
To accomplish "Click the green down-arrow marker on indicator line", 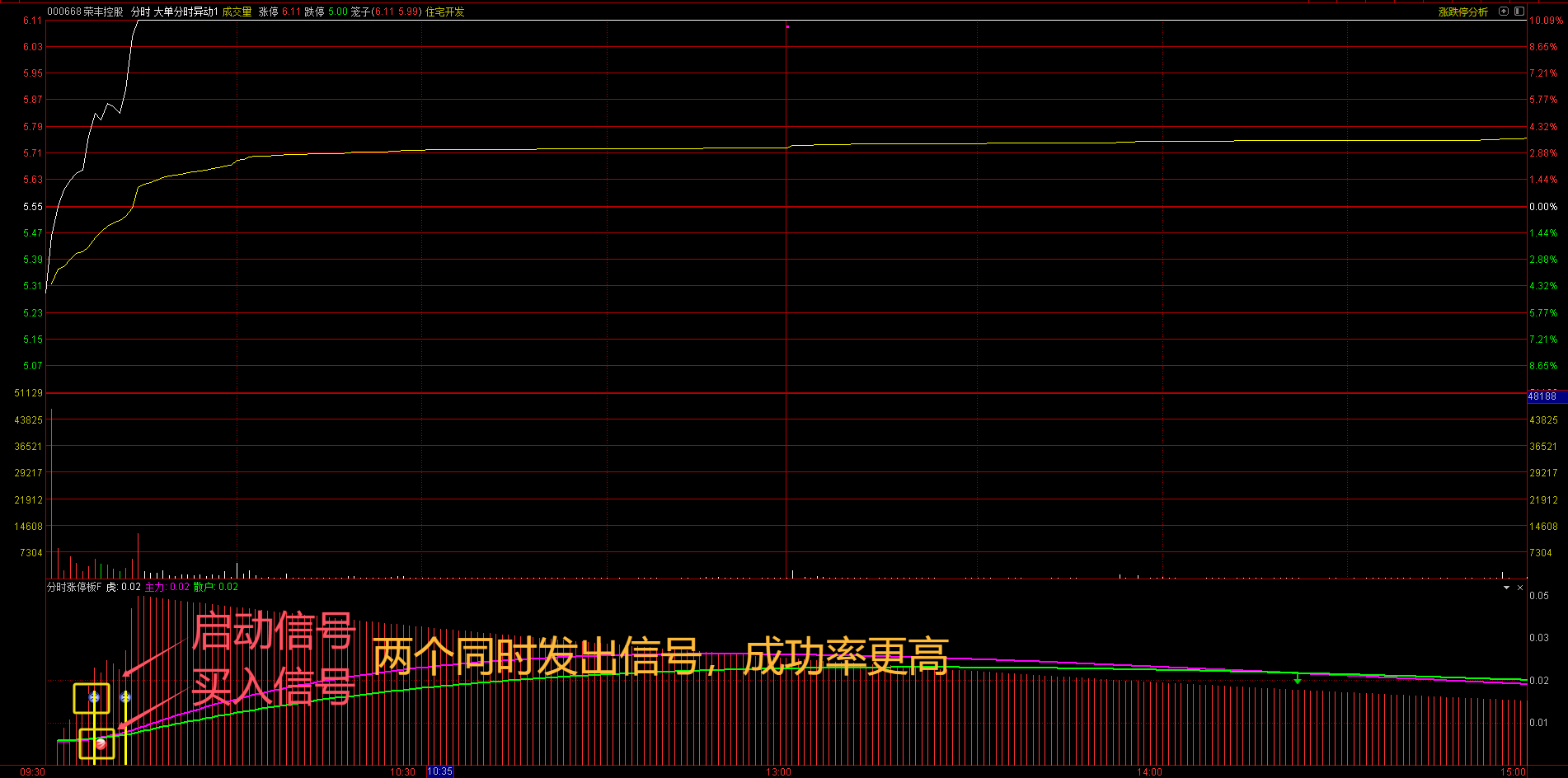I will pyautogui.click(x=1298, y=679).
